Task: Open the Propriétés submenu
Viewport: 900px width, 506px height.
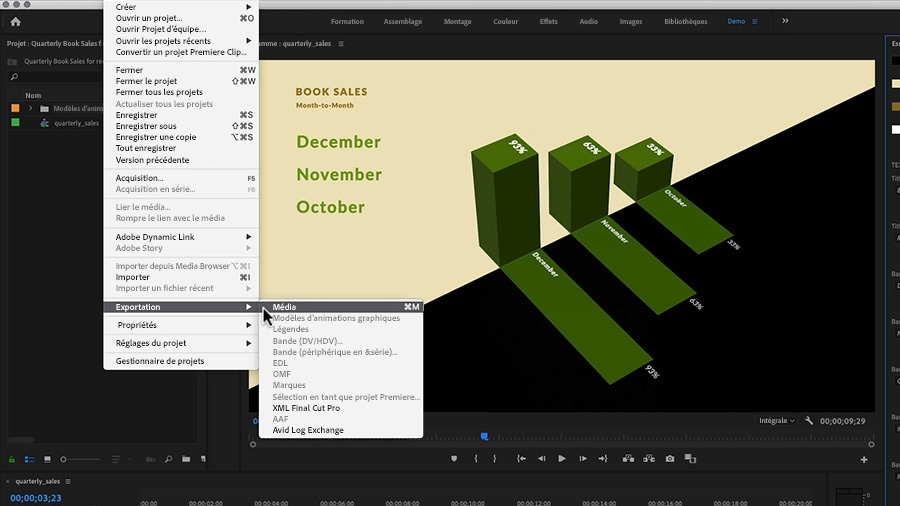Action: pos(181,325)
